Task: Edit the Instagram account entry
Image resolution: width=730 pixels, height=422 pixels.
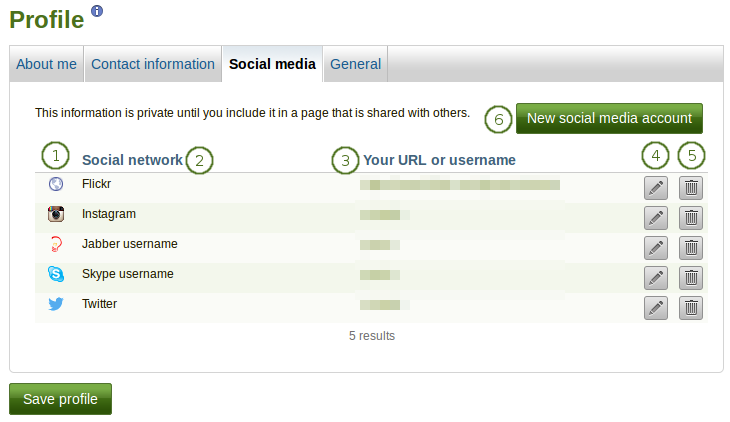Action: 656,217
